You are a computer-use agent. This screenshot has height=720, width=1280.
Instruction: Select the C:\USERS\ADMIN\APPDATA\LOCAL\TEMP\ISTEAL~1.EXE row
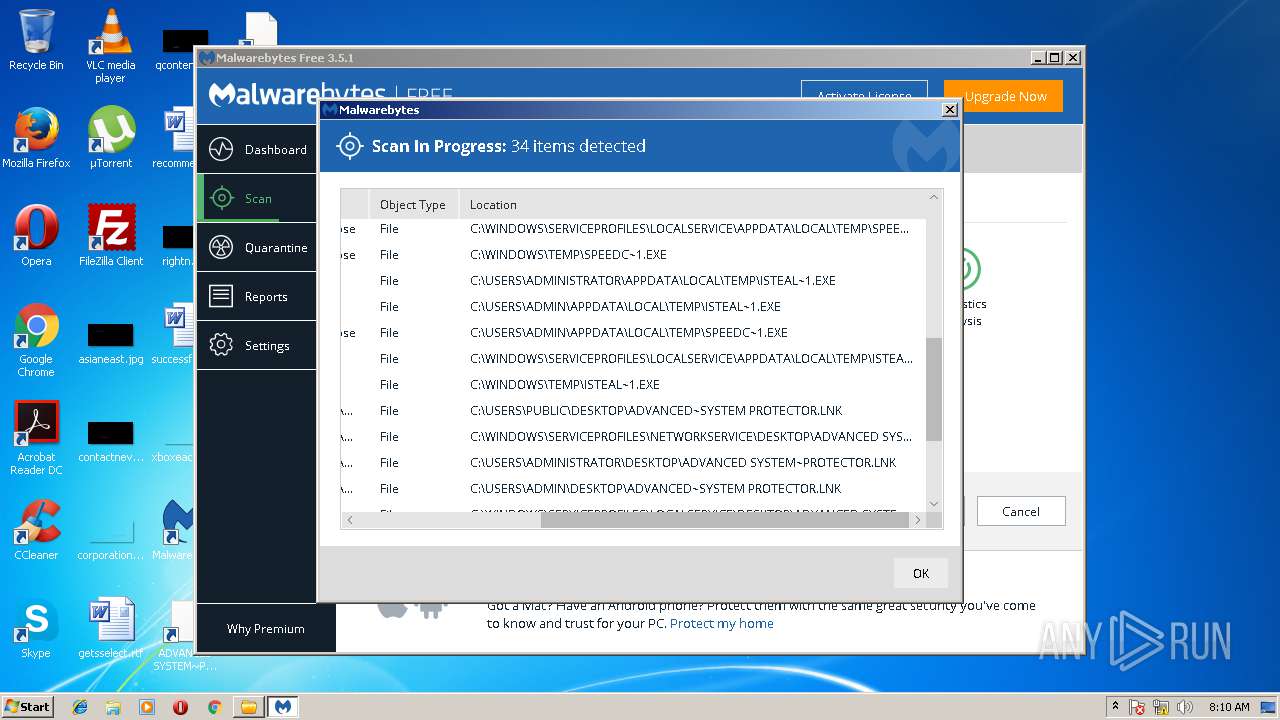click(633, 307)
